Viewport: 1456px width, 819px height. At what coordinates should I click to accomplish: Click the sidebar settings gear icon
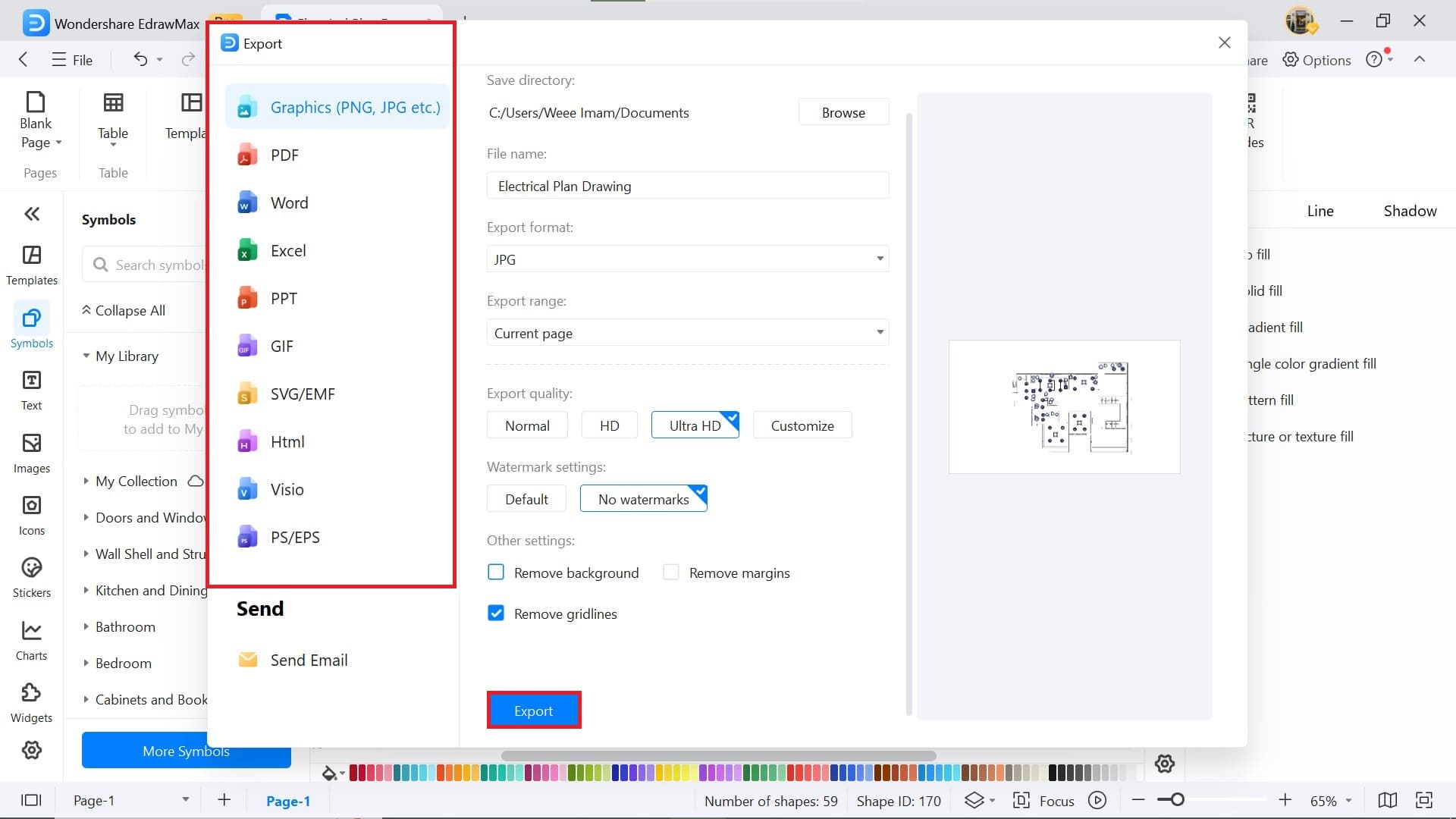pyautogui.click(x=32, y=750)
